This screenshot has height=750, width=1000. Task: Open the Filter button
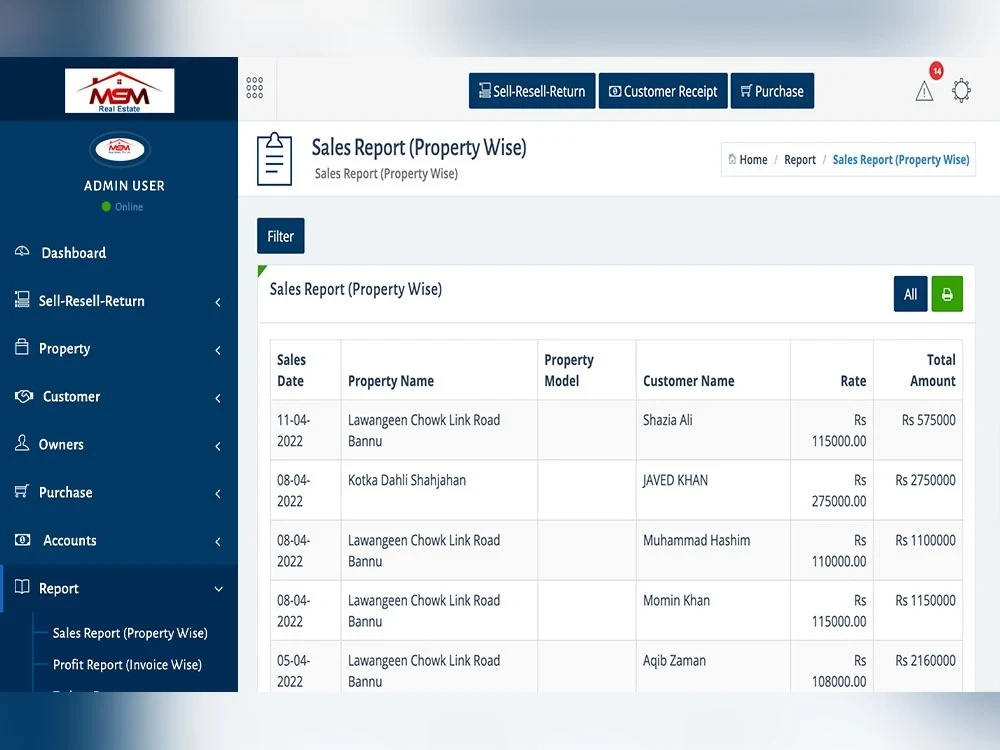(281, 236)
